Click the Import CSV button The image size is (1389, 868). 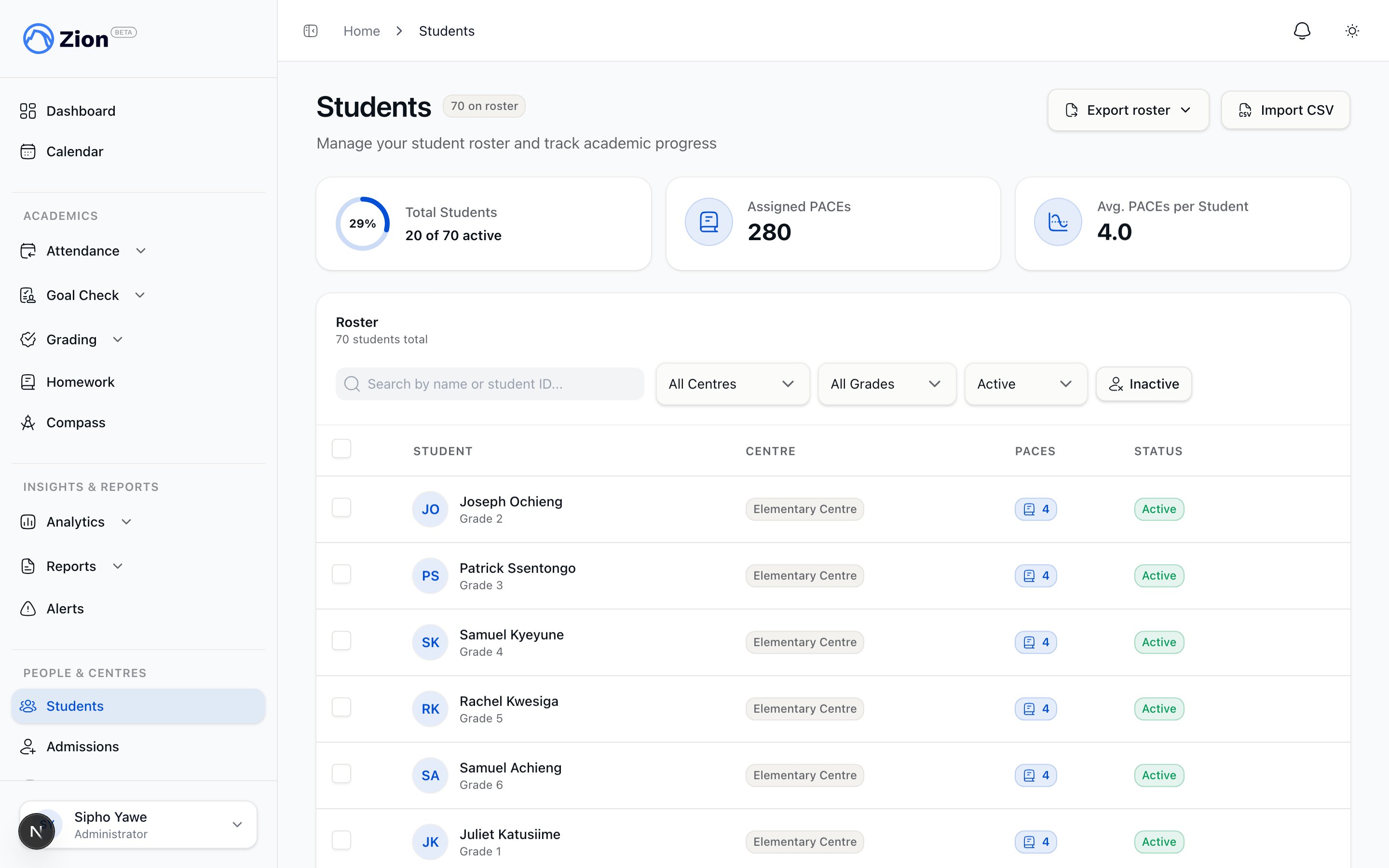point(1285,110)
